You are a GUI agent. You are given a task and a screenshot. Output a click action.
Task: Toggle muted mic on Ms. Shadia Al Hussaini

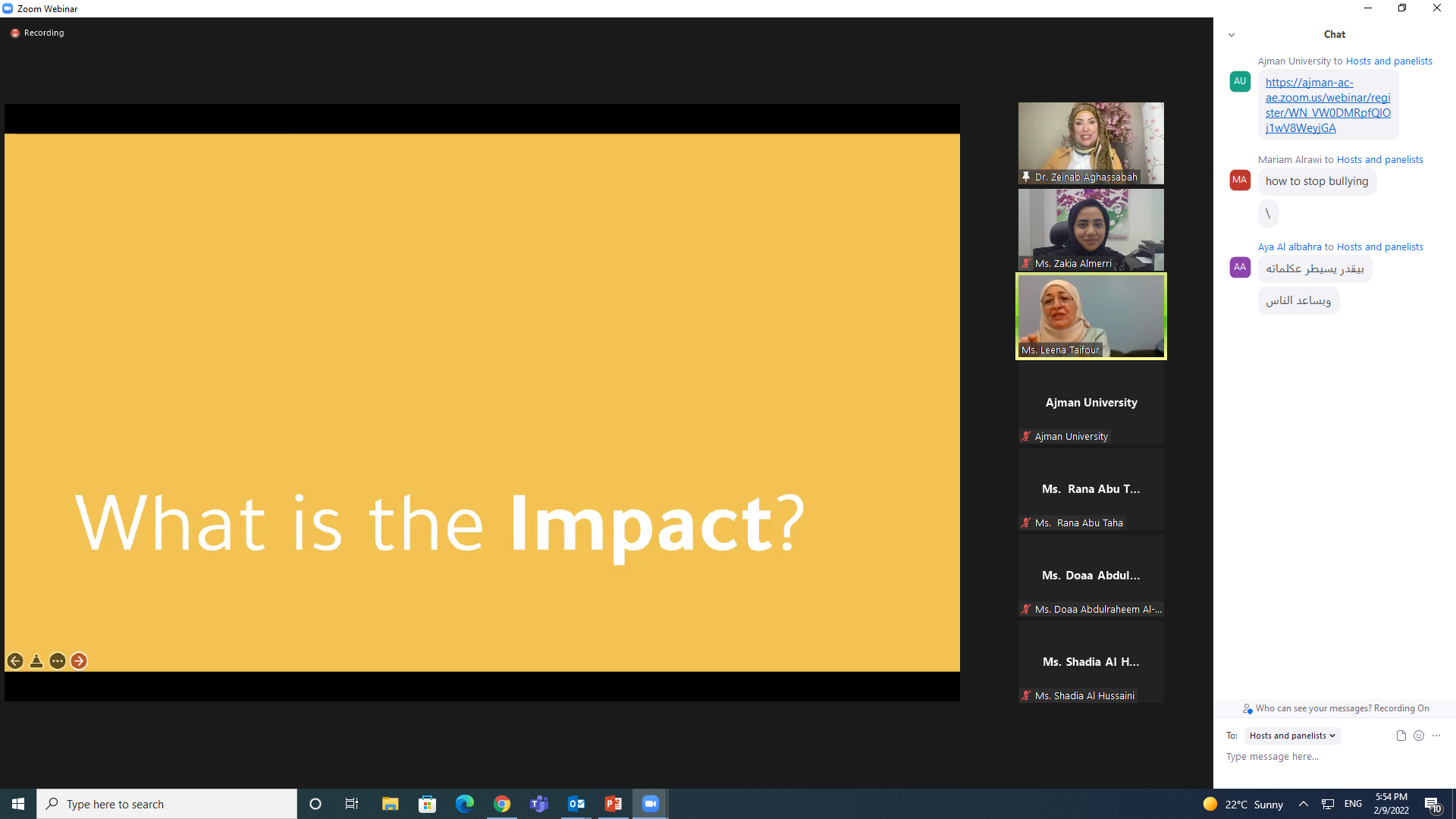coord(1026,696)
